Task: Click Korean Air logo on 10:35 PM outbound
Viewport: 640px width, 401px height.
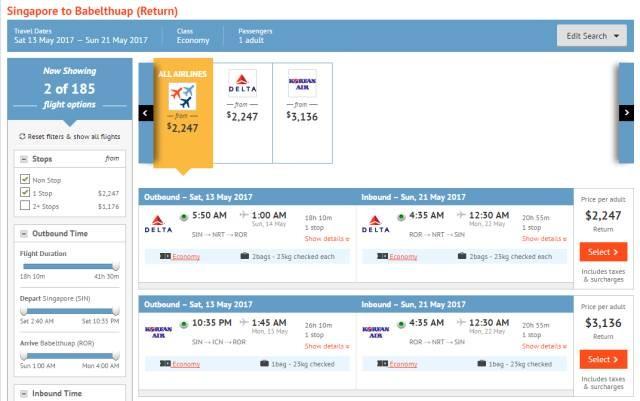Action: 158,332
